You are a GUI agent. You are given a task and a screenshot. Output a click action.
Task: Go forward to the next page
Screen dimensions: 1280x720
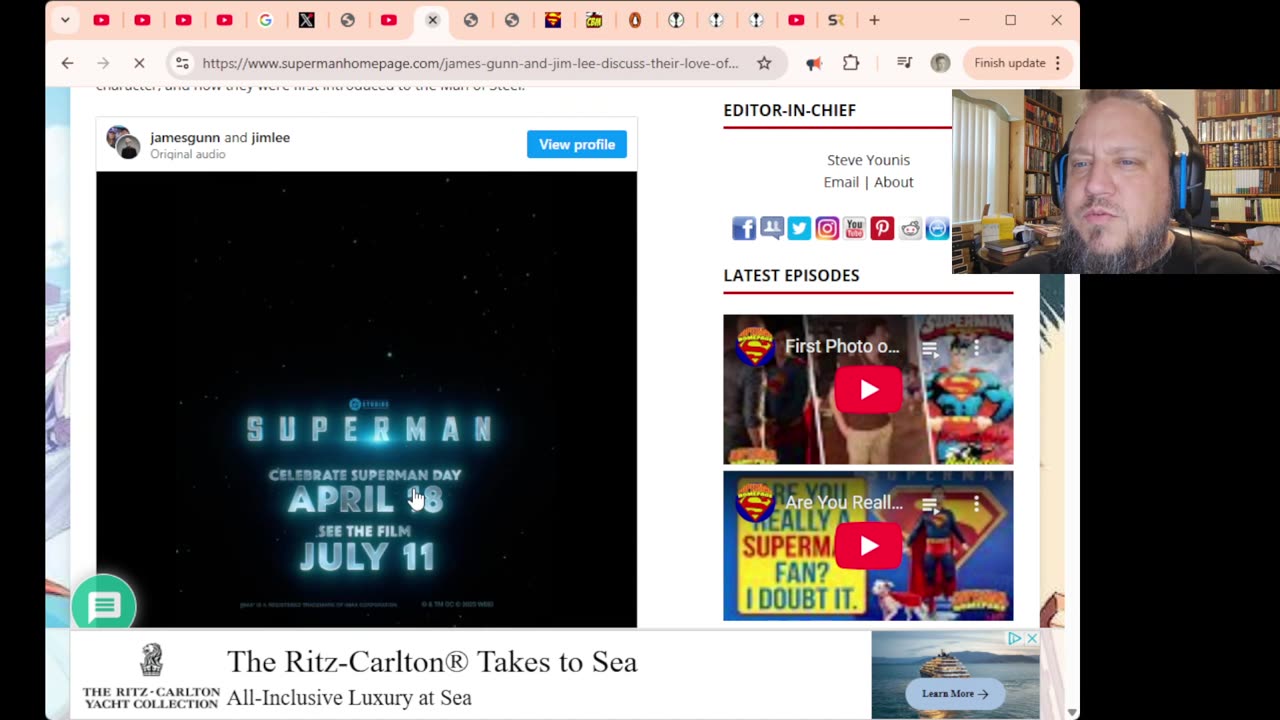[x=103, y=63]
